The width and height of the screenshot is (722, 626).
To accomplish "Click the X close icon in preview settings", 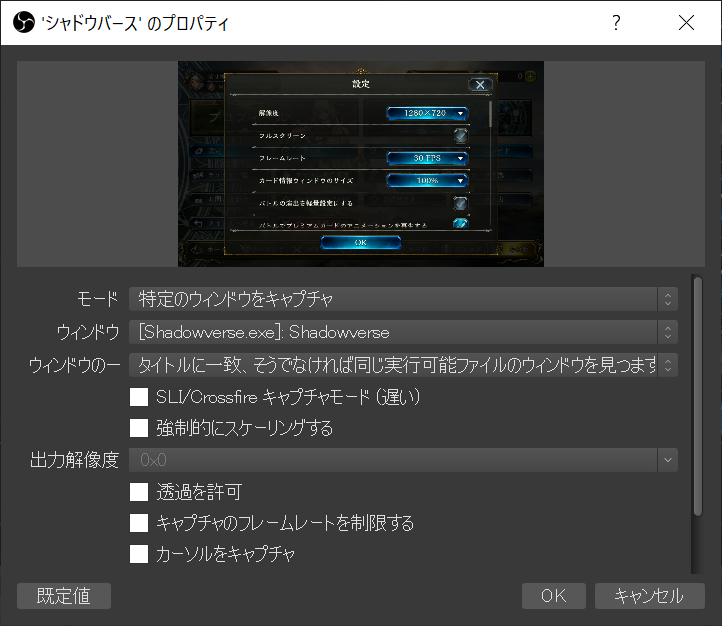I will [480, 85].
